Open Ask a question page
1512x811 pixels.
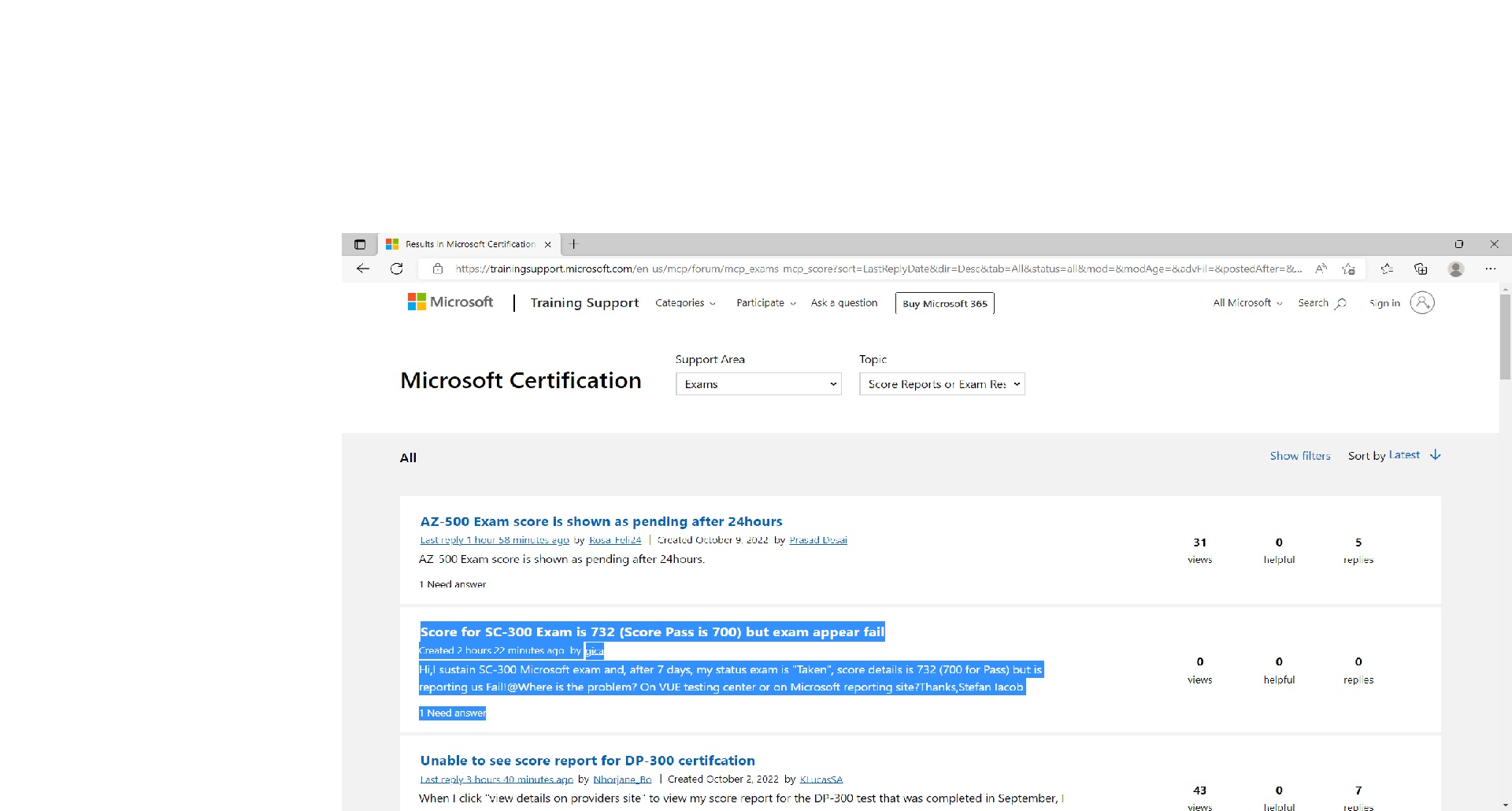[844, 302]
